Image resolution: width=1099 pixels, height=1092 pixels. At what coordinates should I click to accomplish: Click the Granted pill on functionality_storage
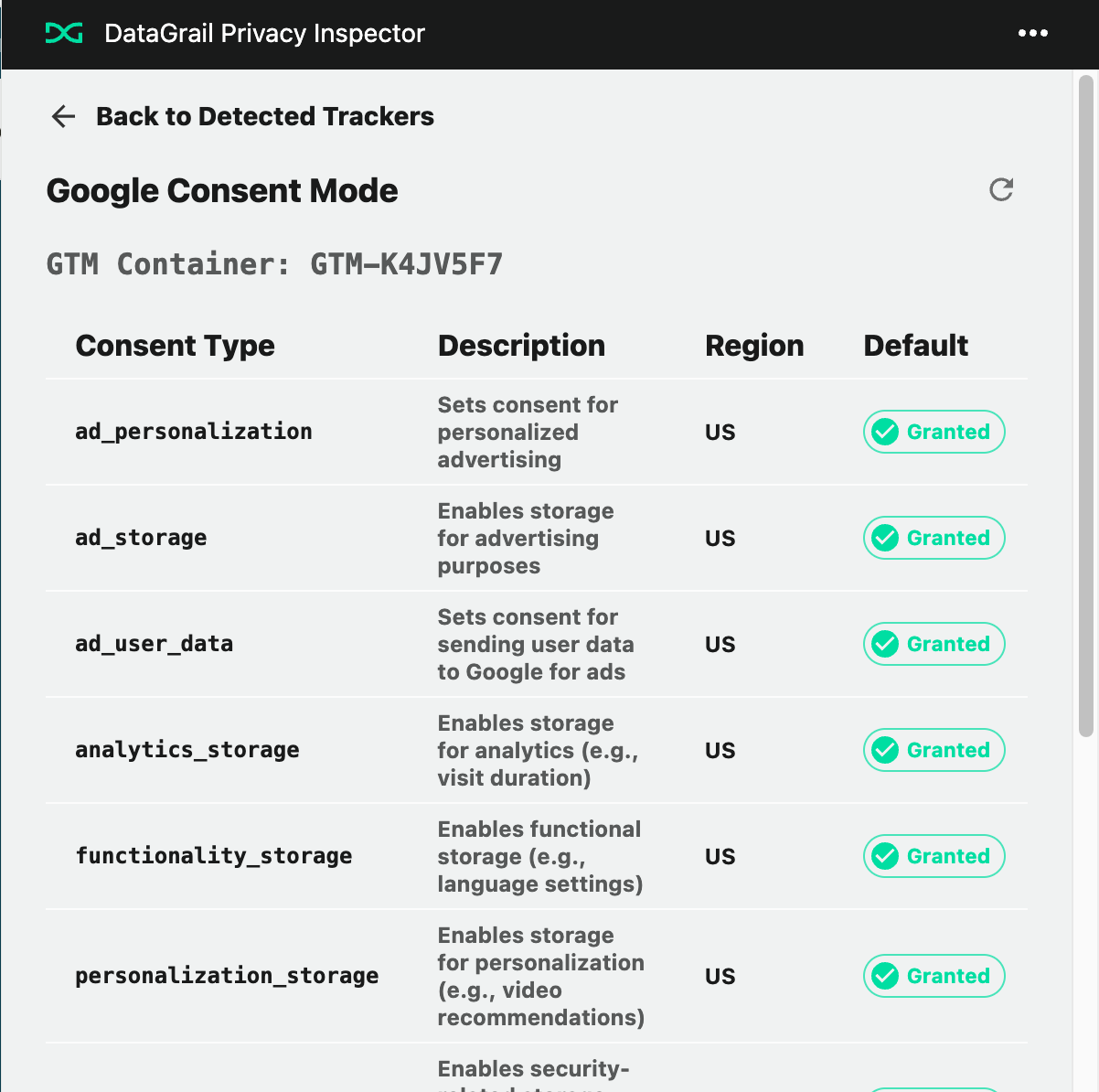(x=934, y=856)
